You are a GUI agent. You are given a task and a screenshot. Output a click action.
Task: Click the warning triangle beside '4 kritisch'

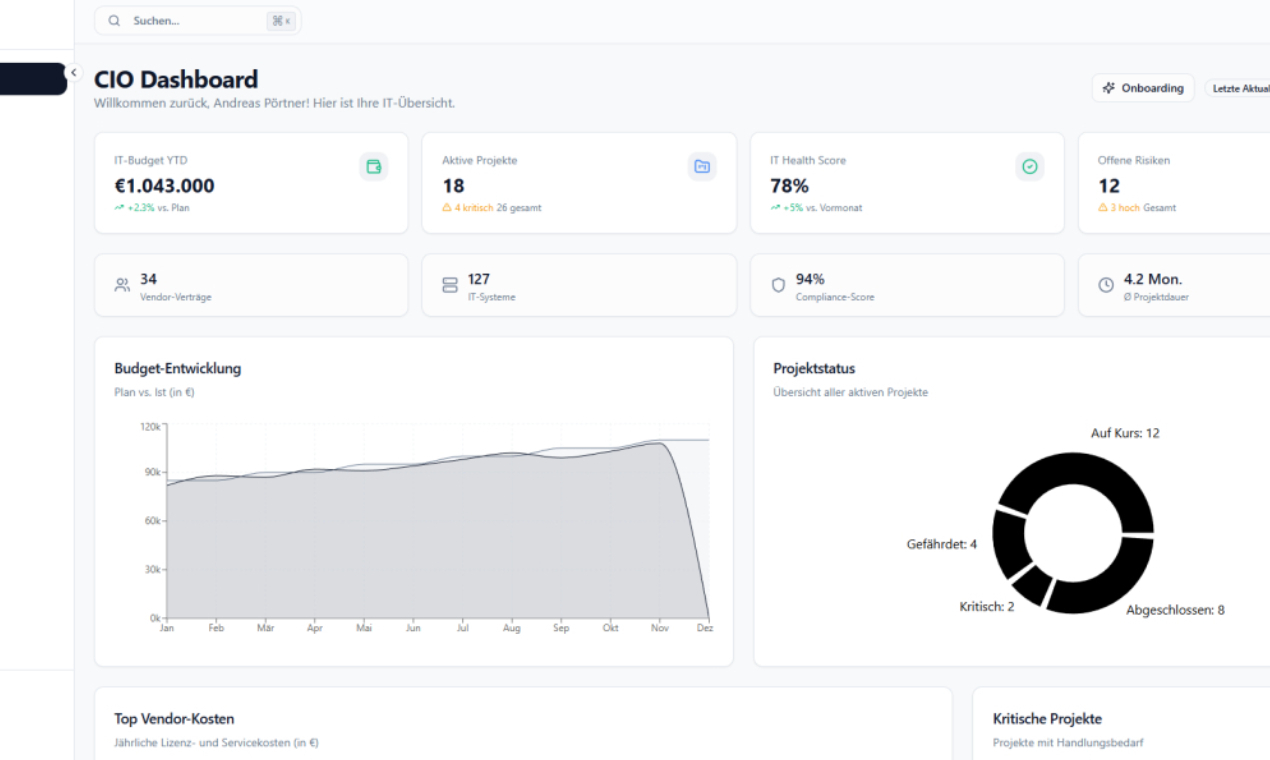tap(445, 207)
